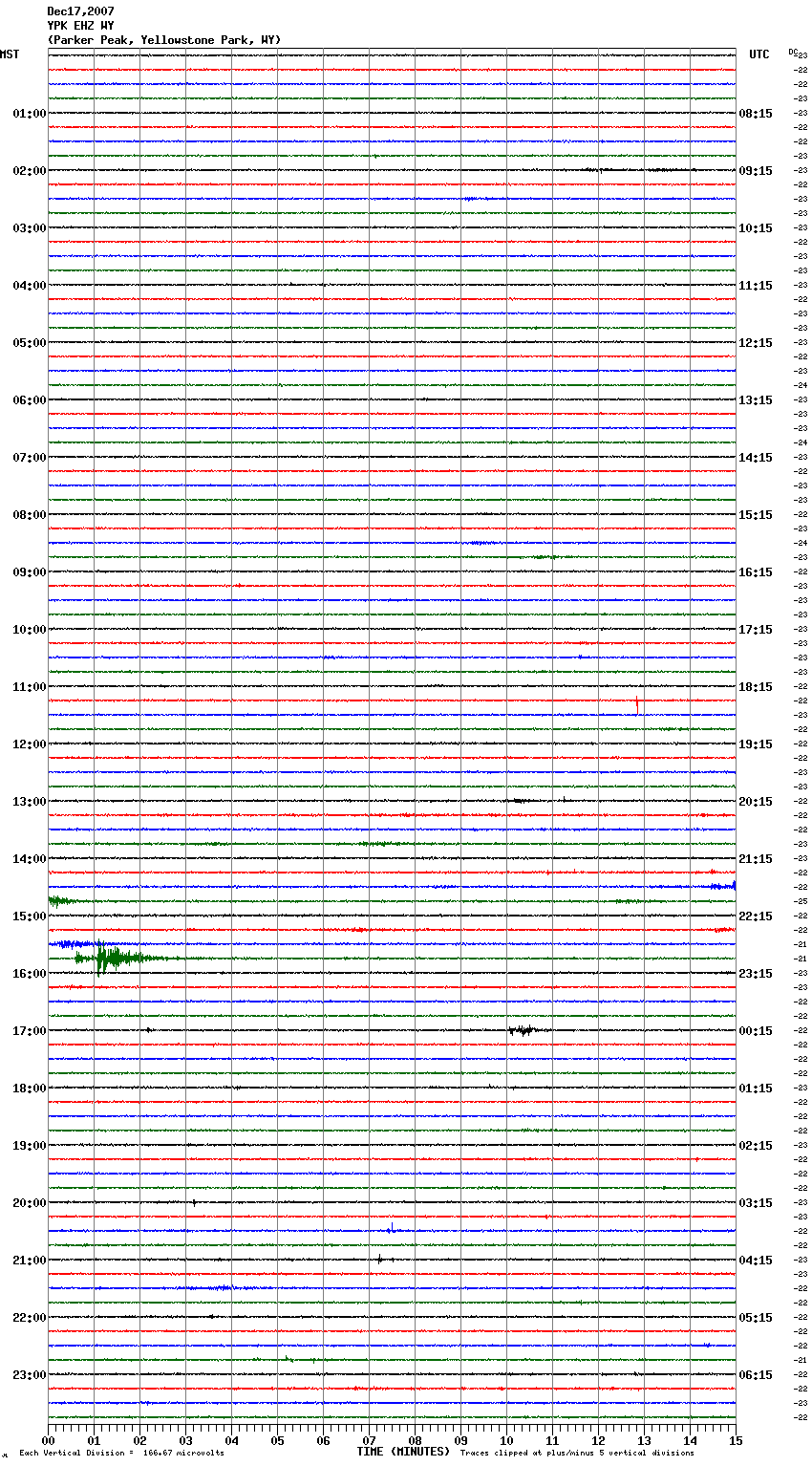Click the 15:15 UTC time label

pyautogui.click(x=756, y=515)
